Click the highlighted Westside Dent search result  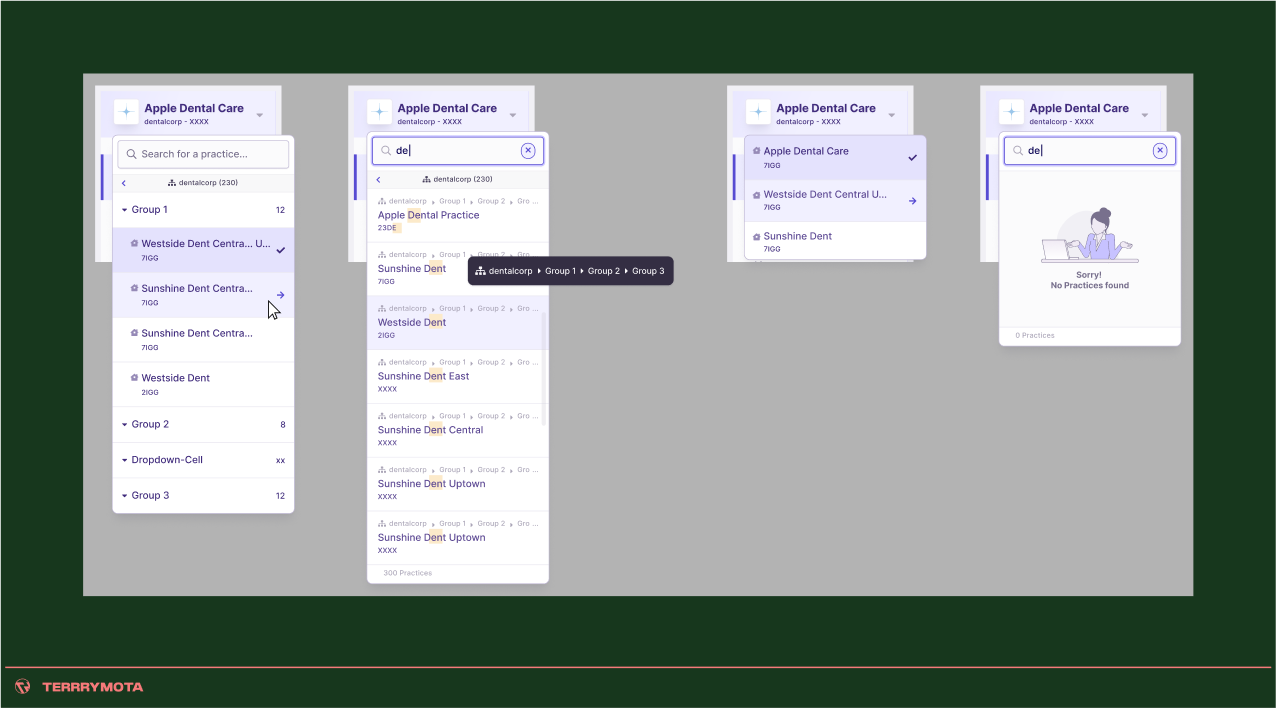tap(412, 322)
